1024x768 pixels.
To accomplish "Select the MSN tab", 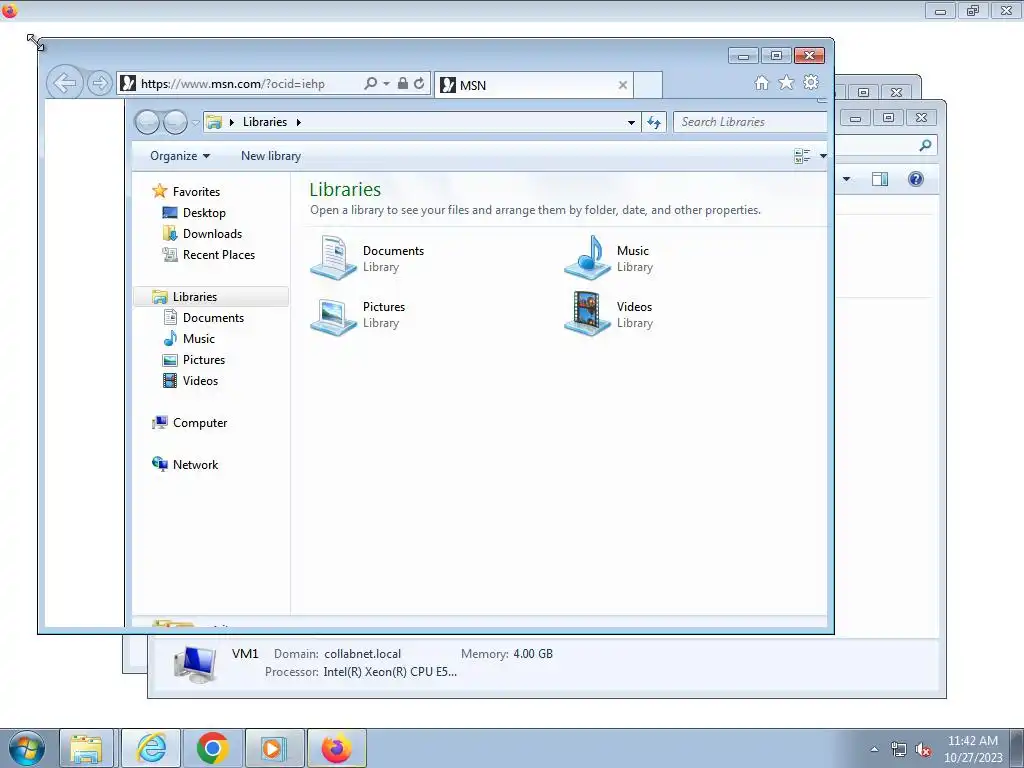I will point(534,85).
